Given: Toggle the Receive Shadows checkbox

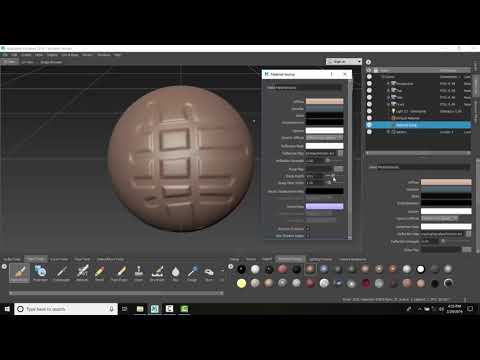Looking at the screenshot, I should (x=307, y=229).
